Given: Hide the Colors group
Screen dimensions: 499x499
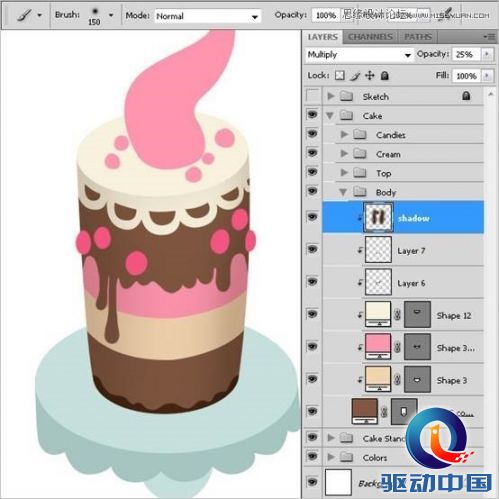Looking at the screenshot, I should tap(312, 456).
